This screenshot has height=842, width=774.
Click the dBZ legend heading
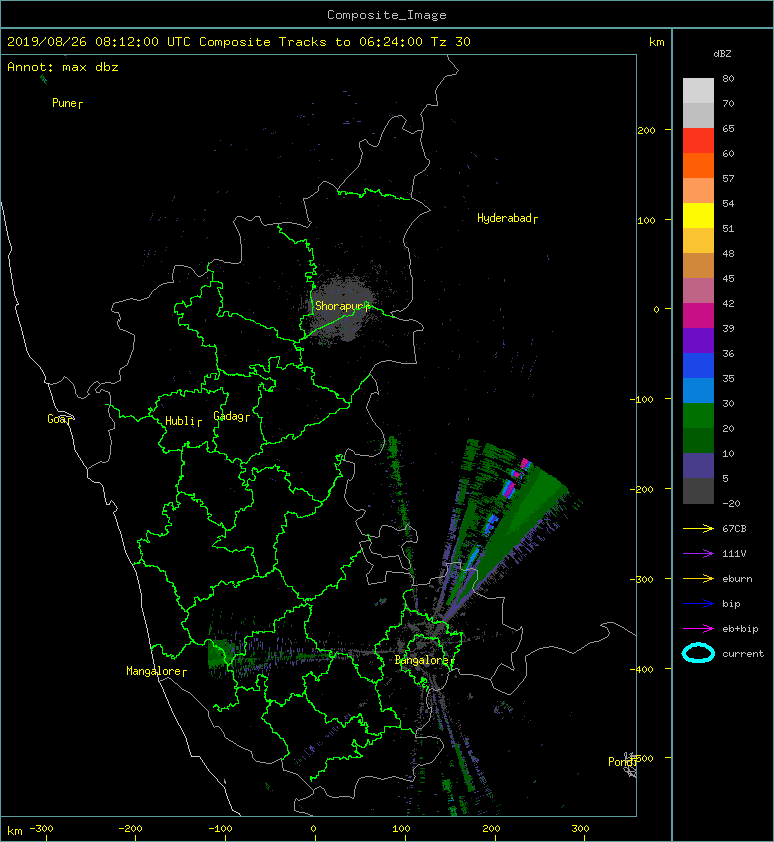point(722,54)
